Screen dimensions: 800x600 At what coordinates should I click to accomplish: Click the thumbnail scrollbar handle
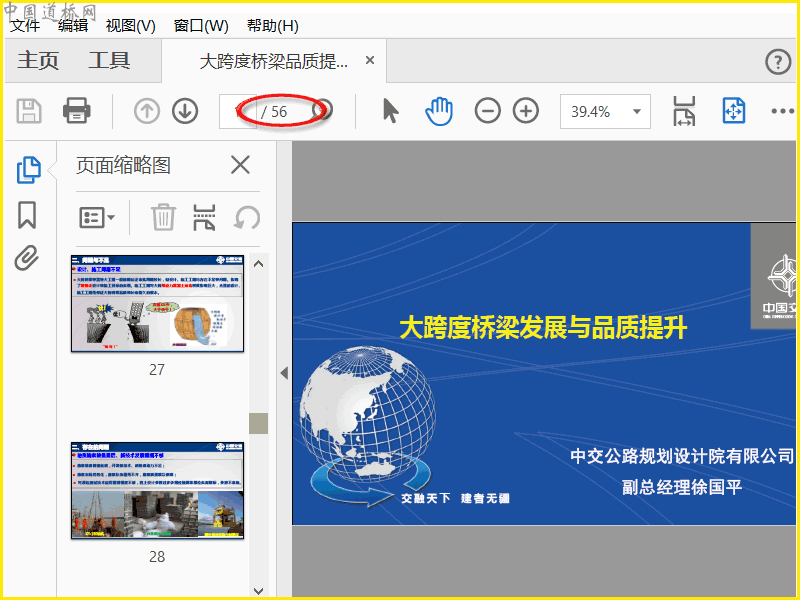click(258, 423)
